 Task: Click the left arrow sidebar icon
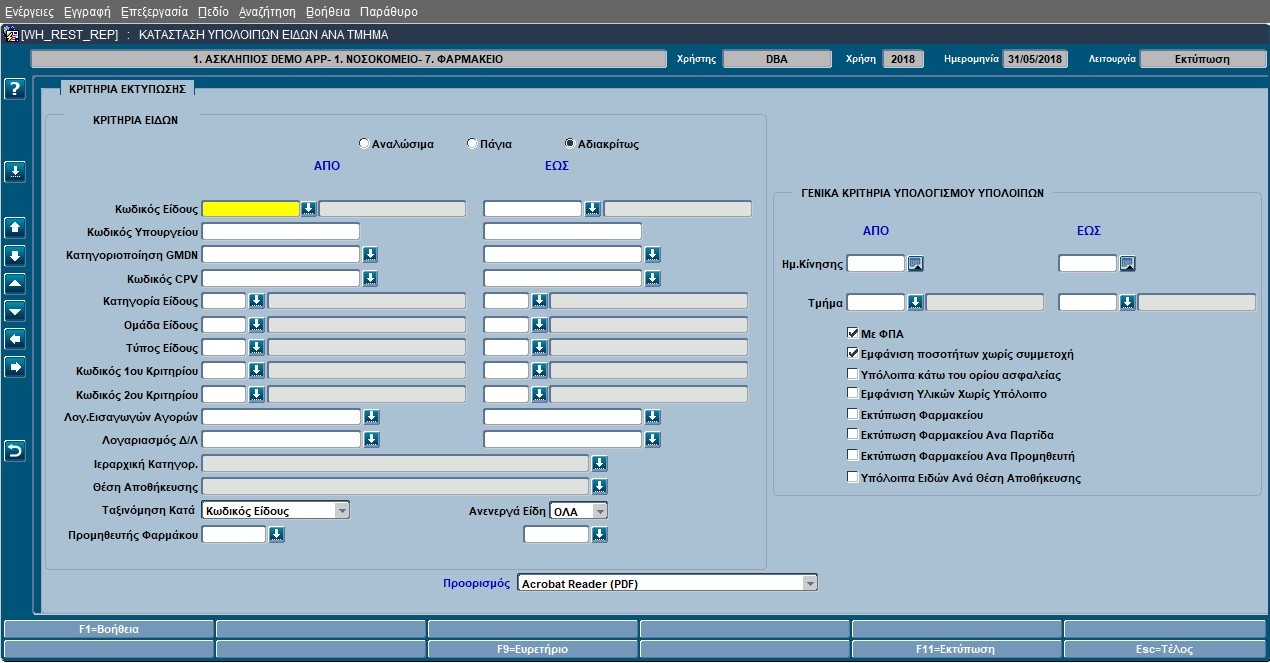(x=15, y=339)
